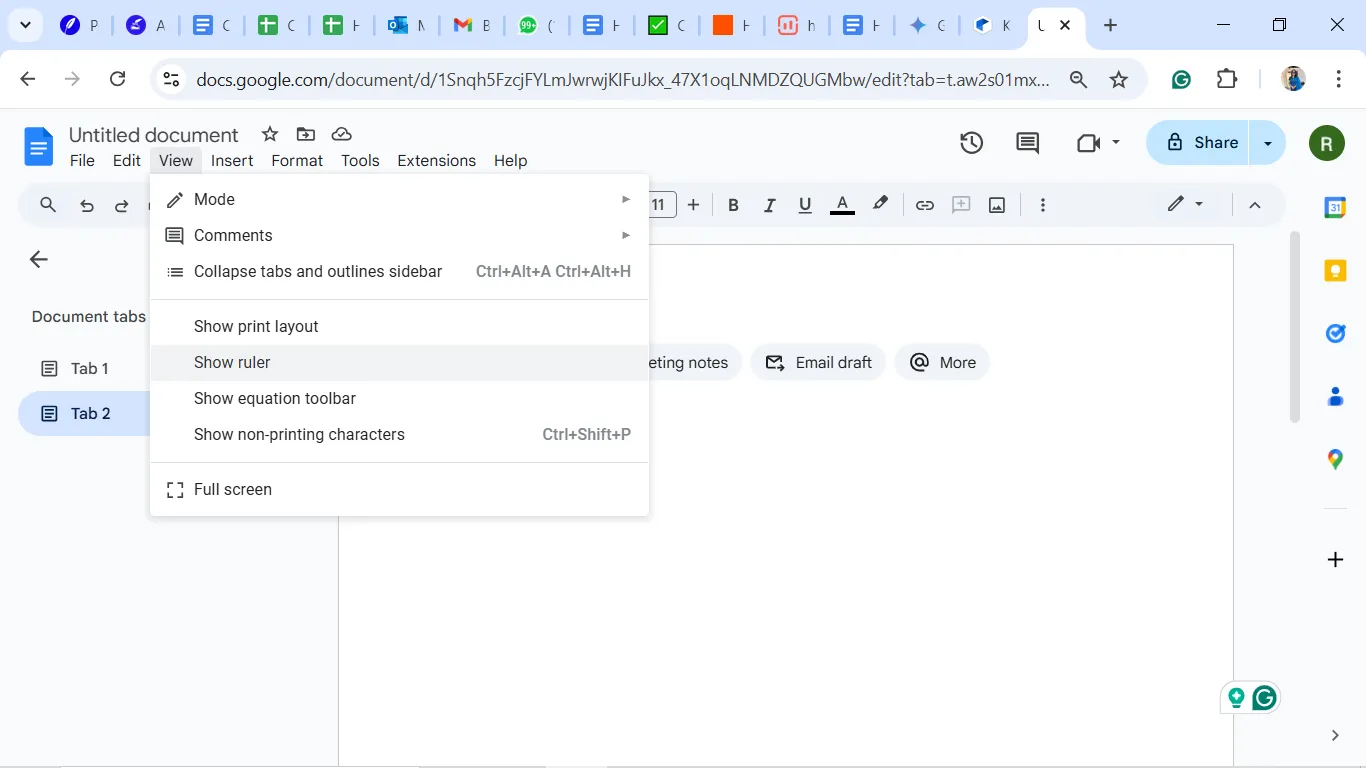The width and height of the screenshot is (1366, 768).
Task: Click the Insert image icon
Action: tap(997, 205)
